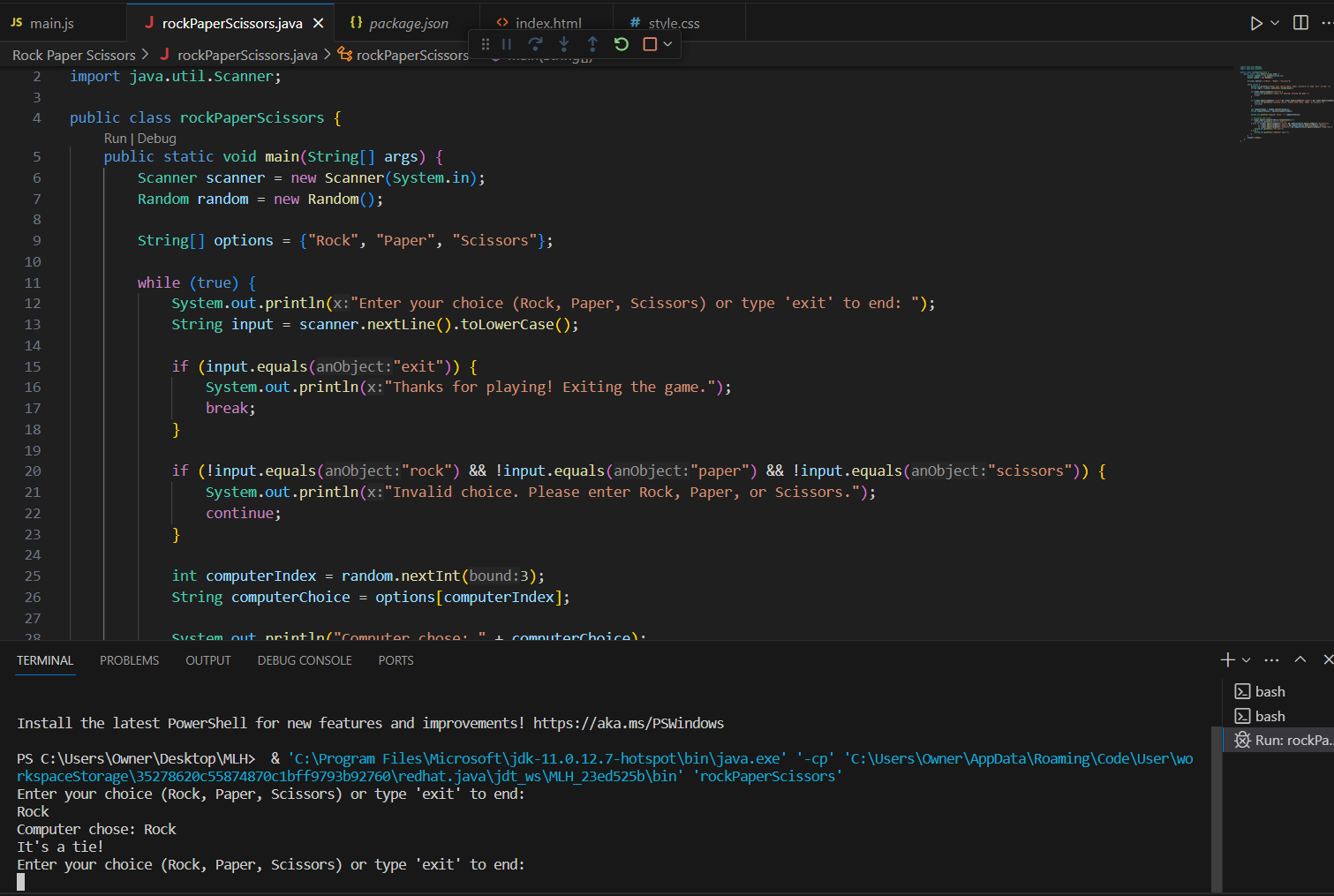Restart the debugger with the green icon
Viewport: 1334px width, 896px height.
pyautogui.click(x=622, y=44)
